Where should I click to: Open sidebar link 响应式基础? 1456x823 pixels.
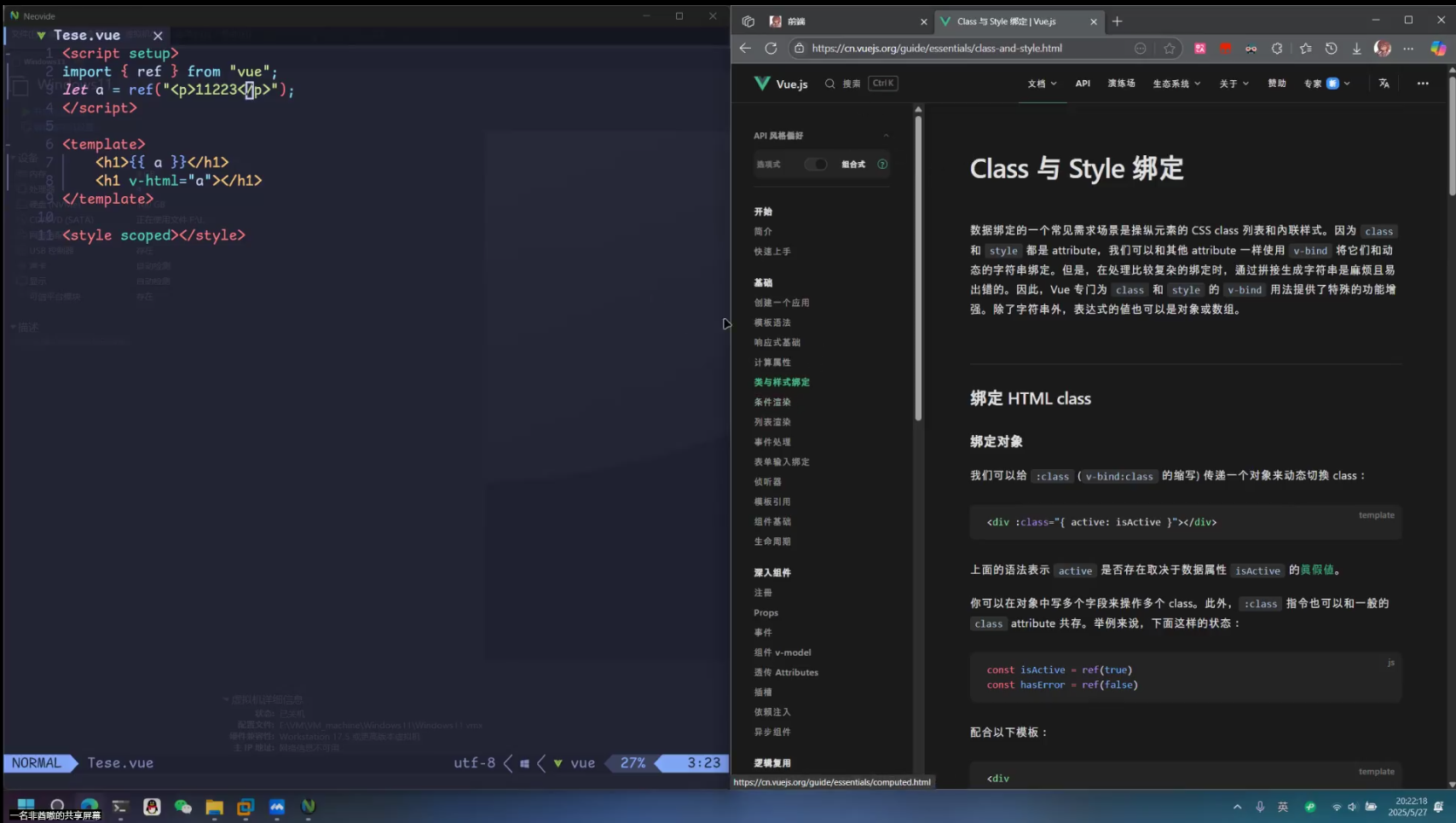777,343
